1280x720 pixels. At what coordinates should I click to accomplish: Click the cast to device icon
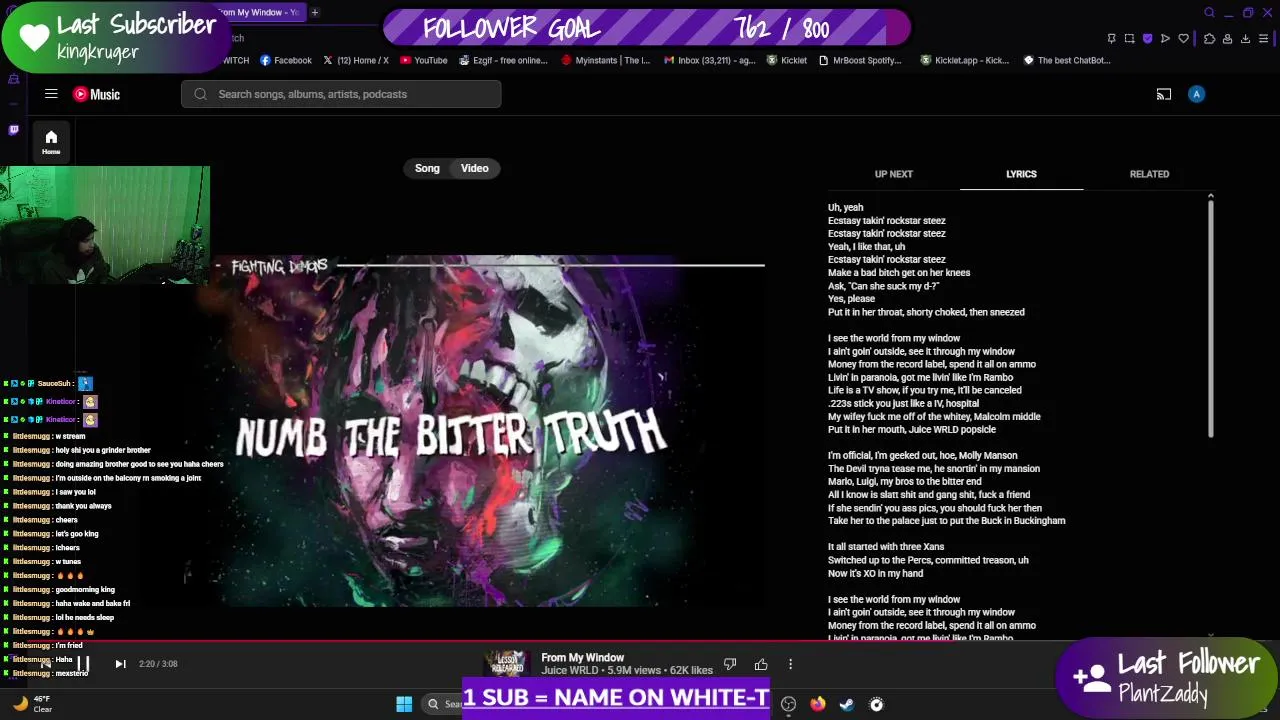point(1164,94)
